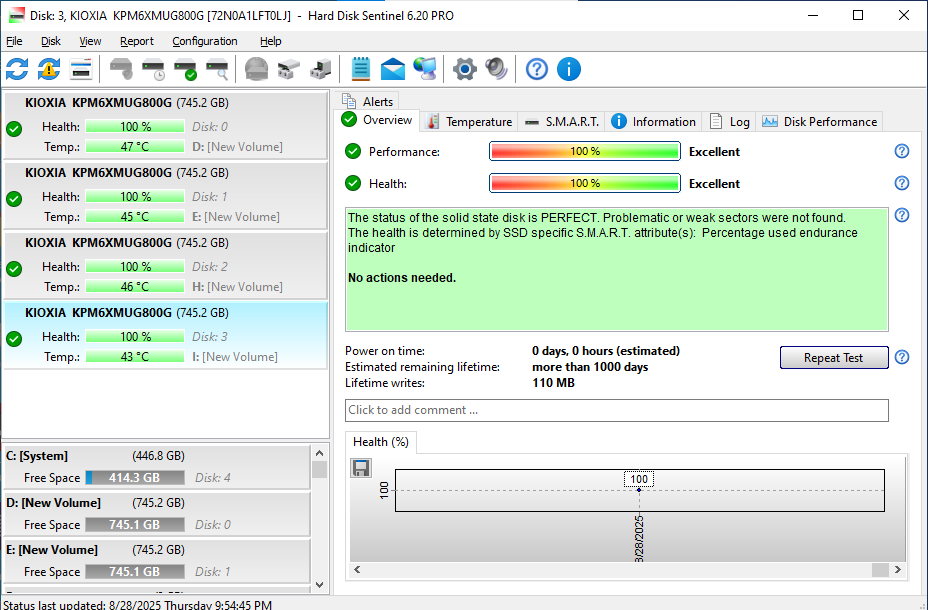Click the blue refresh arrows toolbar icon
The width and height of the screenshot is (928, 610).
point(17,69)
